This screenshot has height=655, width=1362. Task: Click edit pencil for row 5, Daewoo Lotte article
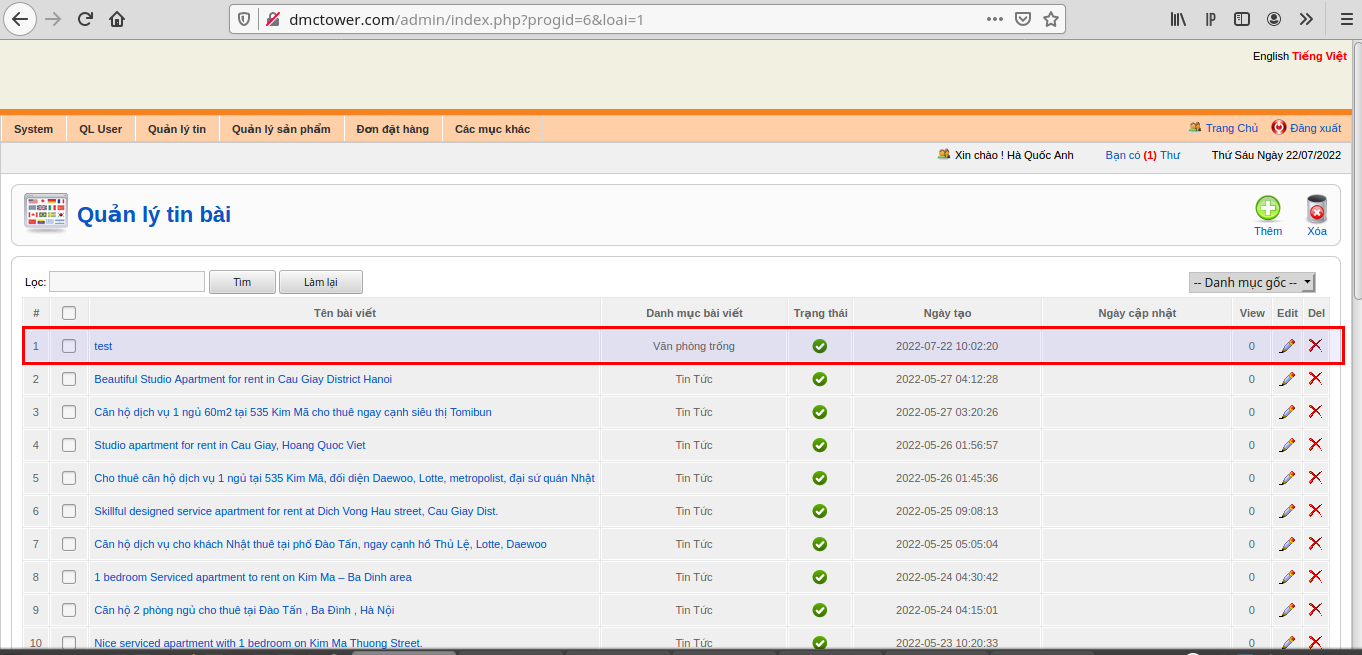click(1287, 478)
